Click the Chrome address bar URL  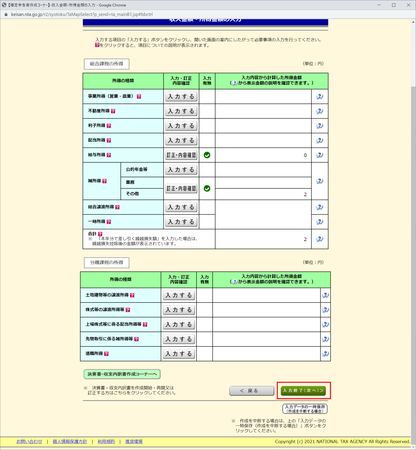click(x=82, y=14)
